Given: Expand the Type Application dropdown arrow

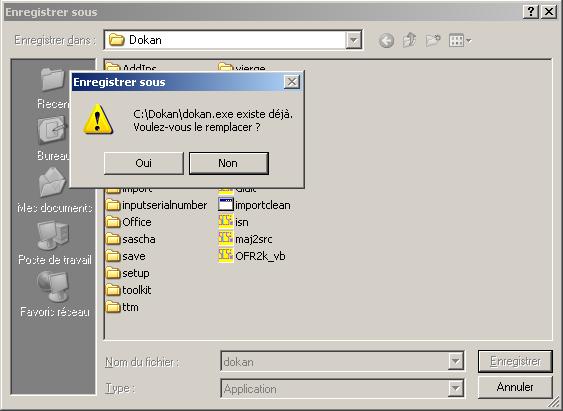Looking at the screenshot, I should coord(455,388).
